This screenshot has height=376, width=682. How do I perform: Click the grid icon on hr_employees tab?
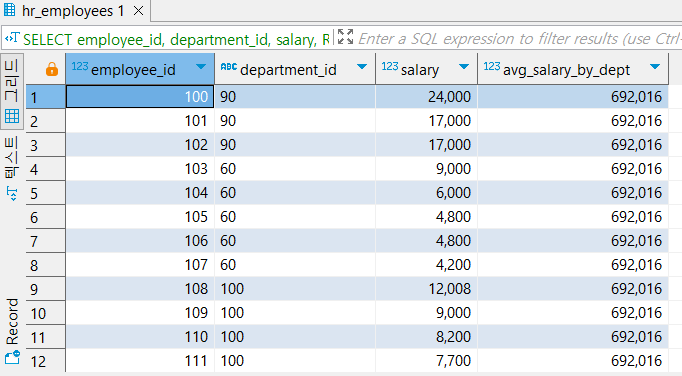coord(10,10)
